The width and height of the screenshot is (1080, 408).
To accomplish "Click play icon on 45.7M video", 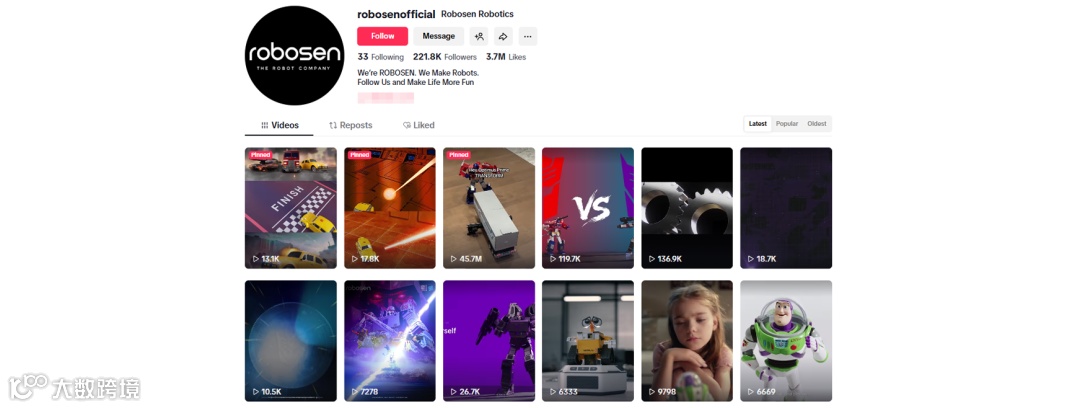I will [x=454, y=259].
